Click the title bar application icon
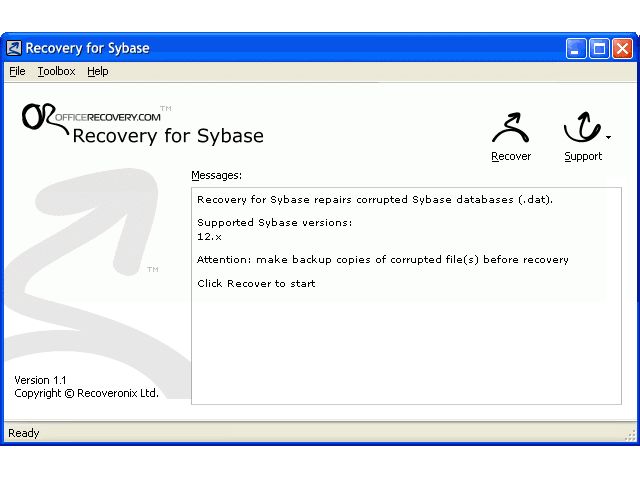Image resolution: width=640 pixels, height=480 pixels. pyautogui.click(x=14, y=48)
